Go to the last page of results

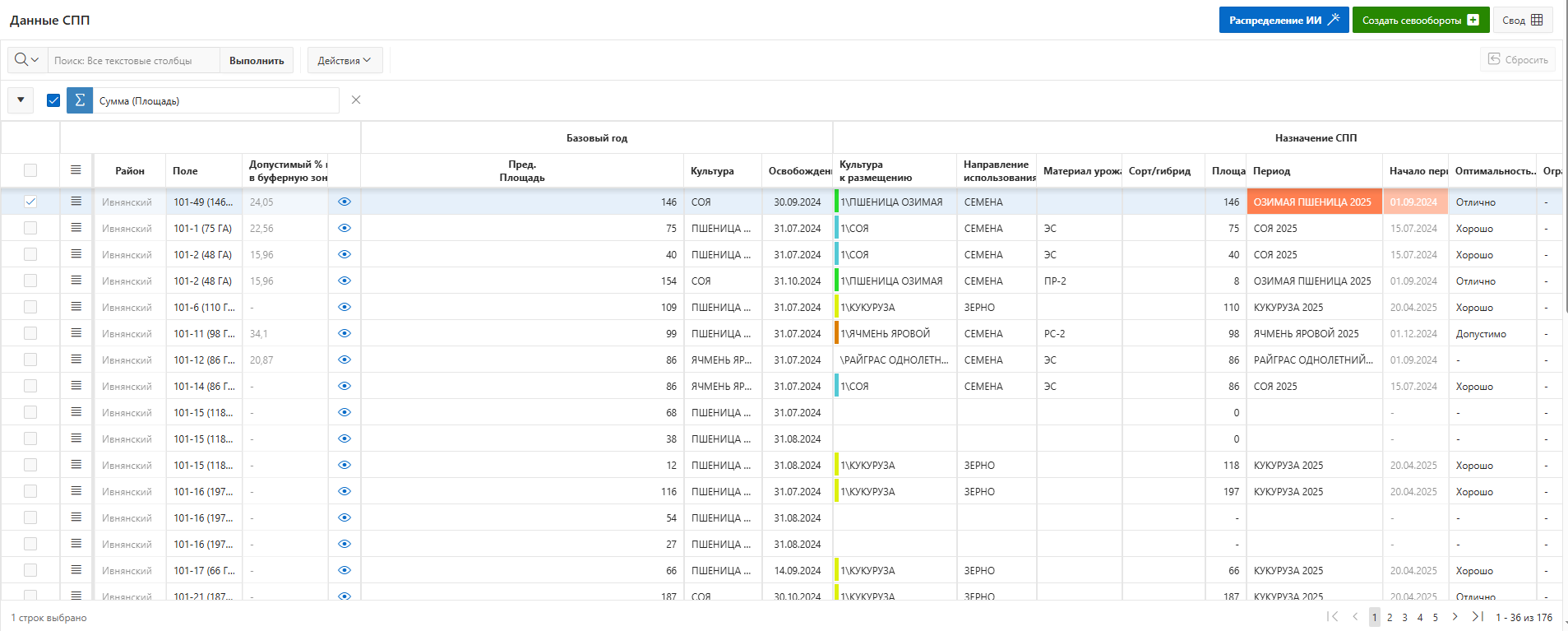coord(1477,617)
